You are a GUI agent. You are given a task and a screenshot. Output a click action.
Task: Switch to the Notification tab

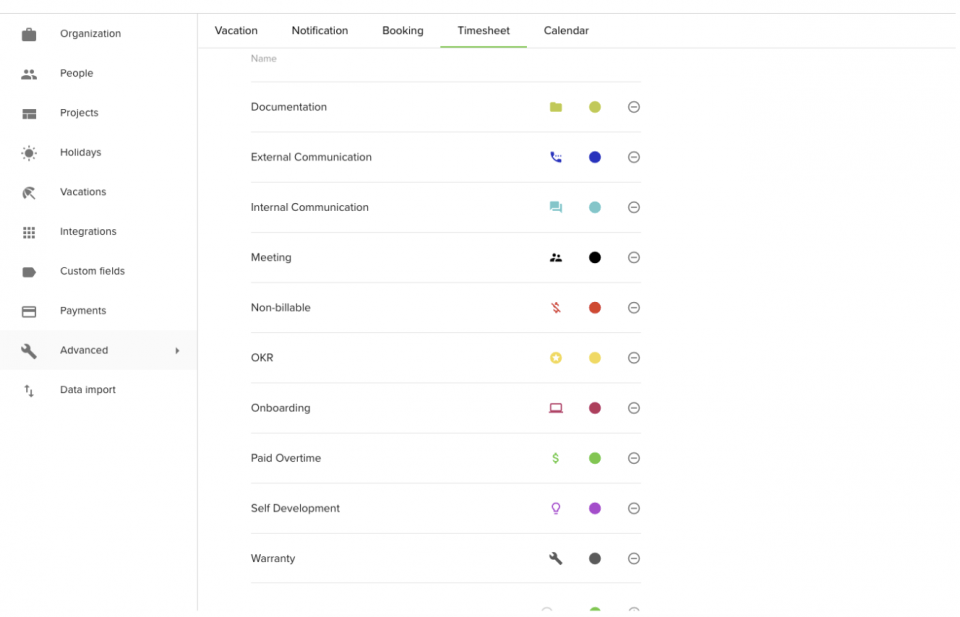pyautogui.click(x=320, y=31)
